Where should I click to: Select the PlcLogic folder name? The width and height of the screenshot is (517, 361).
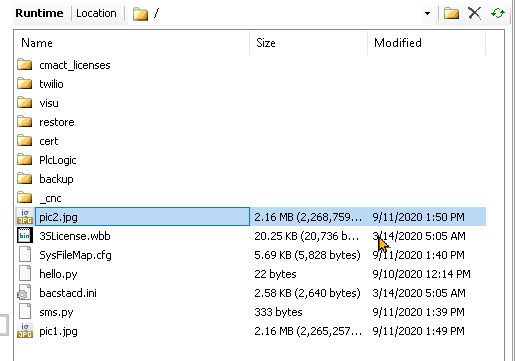[58, 160]
